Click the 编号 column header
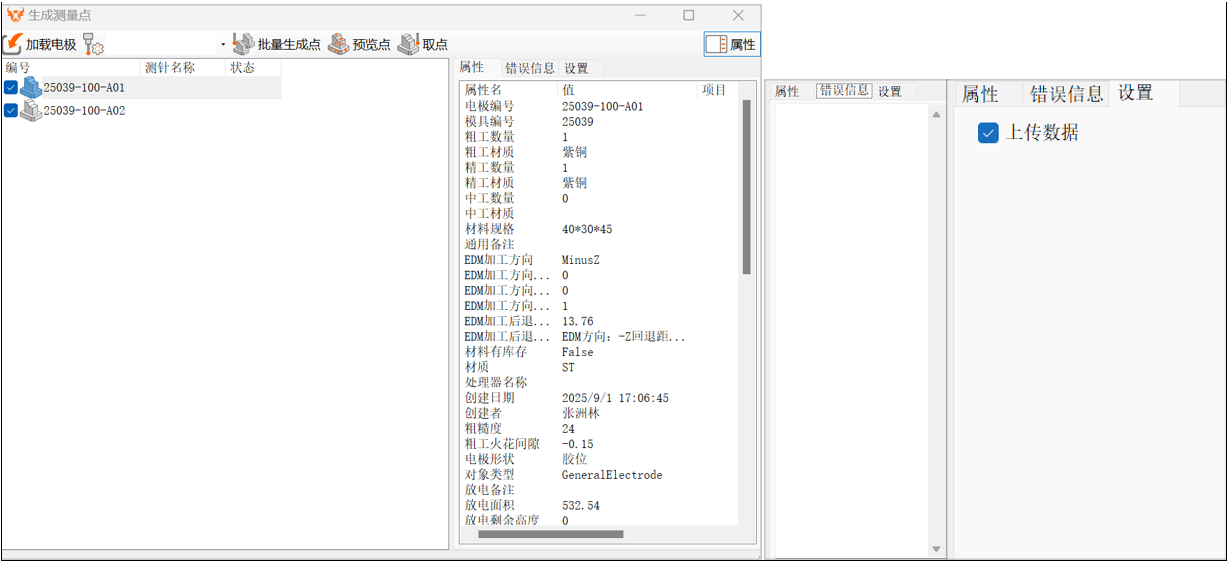This screenshot has height=563, width=1229. pyautogui.click(x=18, y=68)
